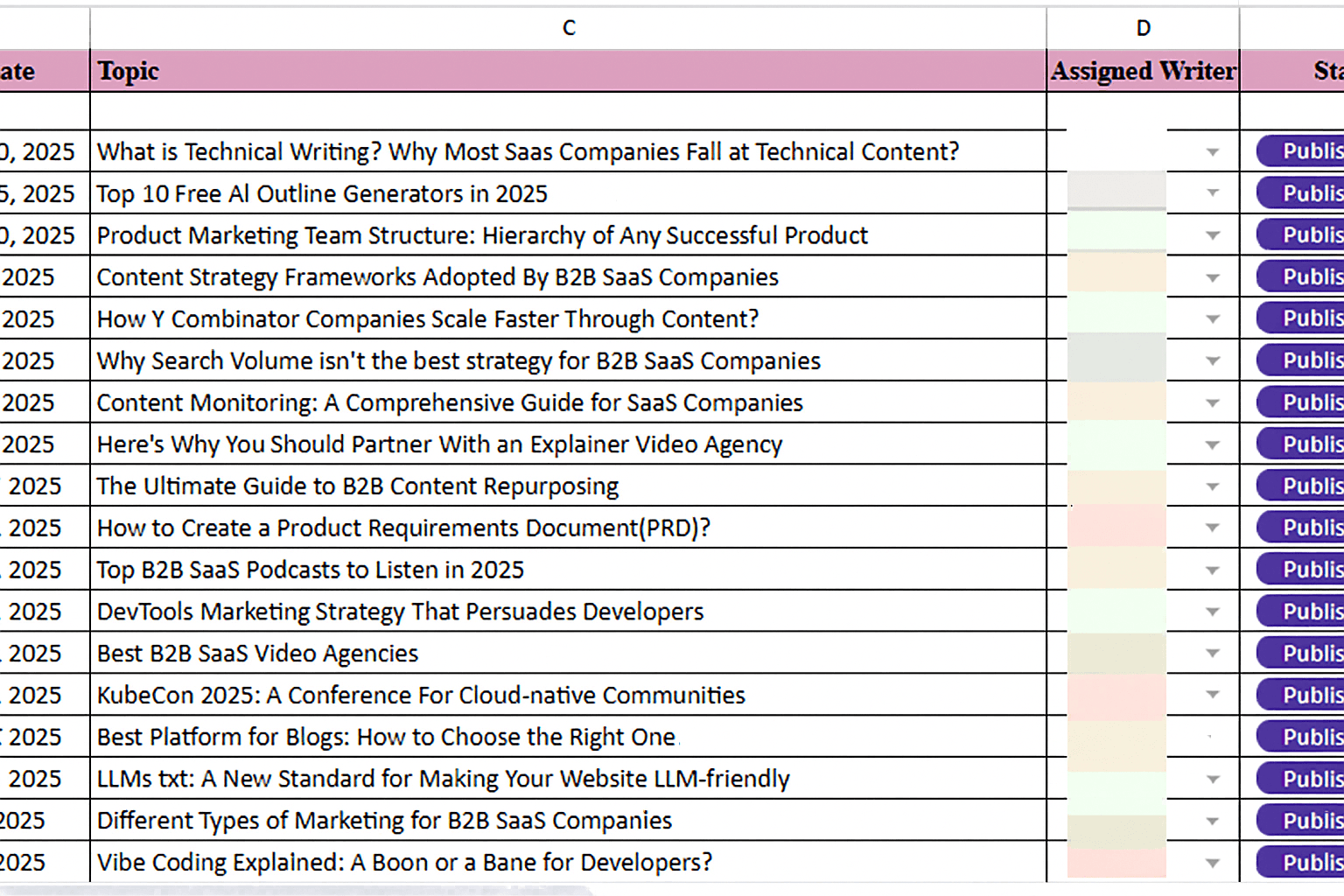Viewport: 1344px width, 896px height.
Task: Expand writer dropdown for Content Strategy Frameworks row
Action: pos(1213,278)
